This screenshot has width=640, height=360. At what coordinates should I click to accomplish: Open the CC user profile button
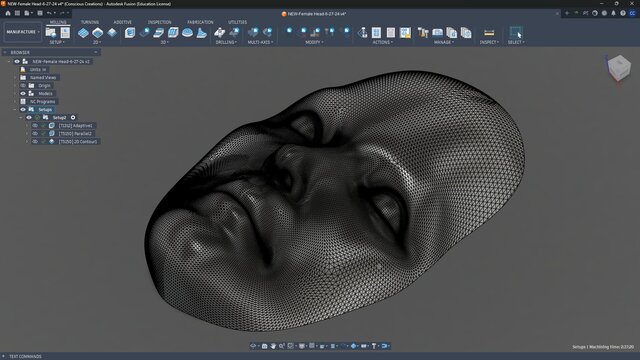point(632,13)
